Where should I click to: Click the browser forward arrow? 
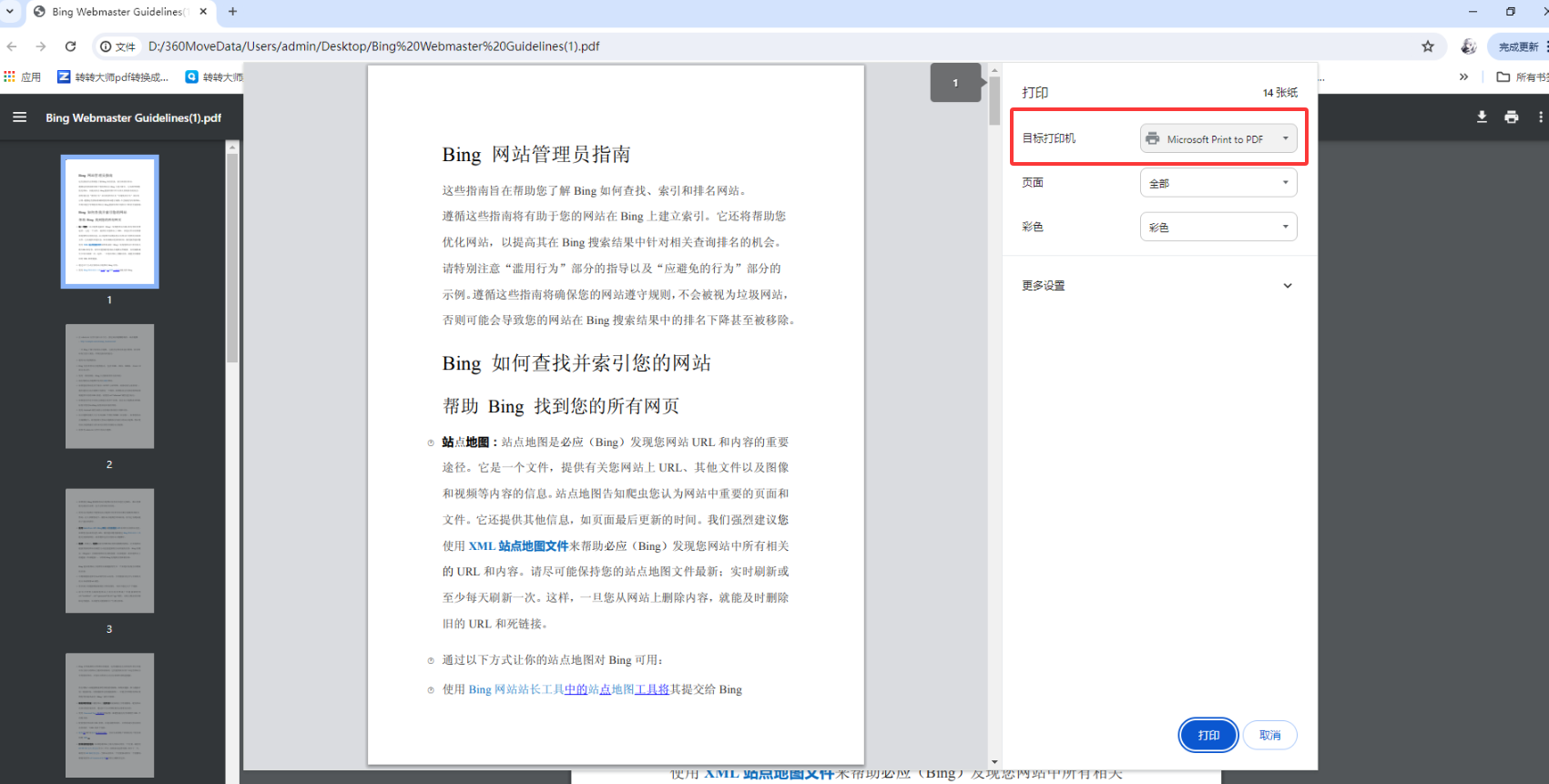pos(41,46)
